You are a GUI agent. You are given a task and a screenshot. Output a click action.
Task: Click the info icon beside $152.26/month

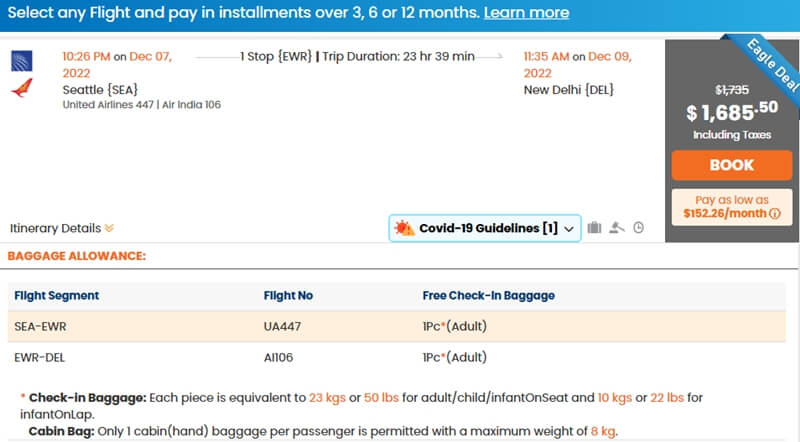[774, 214]
